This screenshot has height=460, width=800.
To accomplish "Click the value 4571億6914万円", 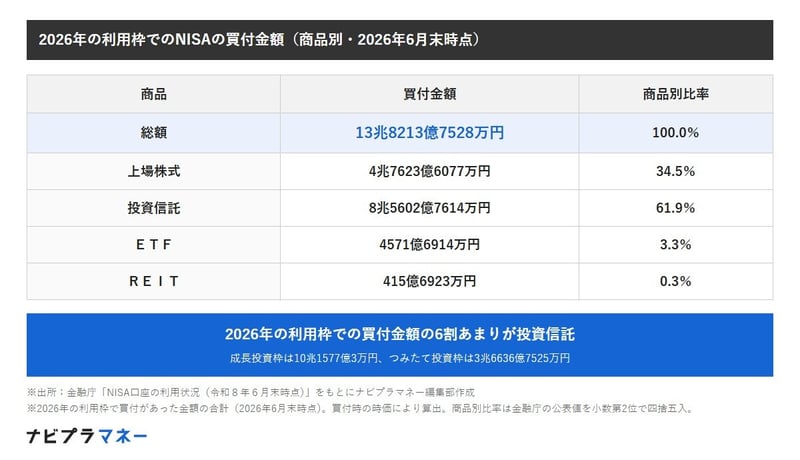I will coord(430,245).
